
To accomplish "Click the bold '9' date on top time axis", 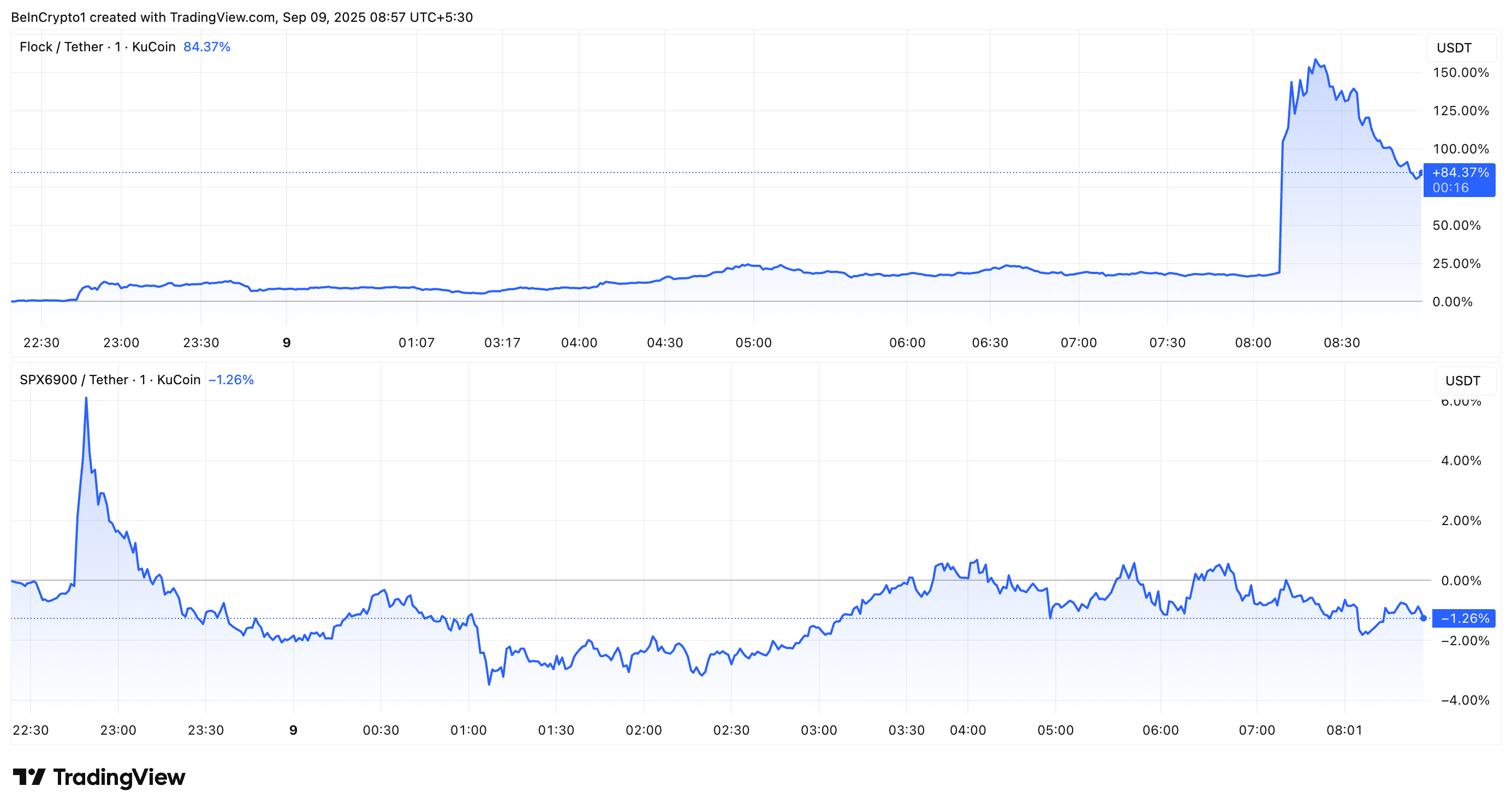I will pyautogui.click(x=287, y=342).
